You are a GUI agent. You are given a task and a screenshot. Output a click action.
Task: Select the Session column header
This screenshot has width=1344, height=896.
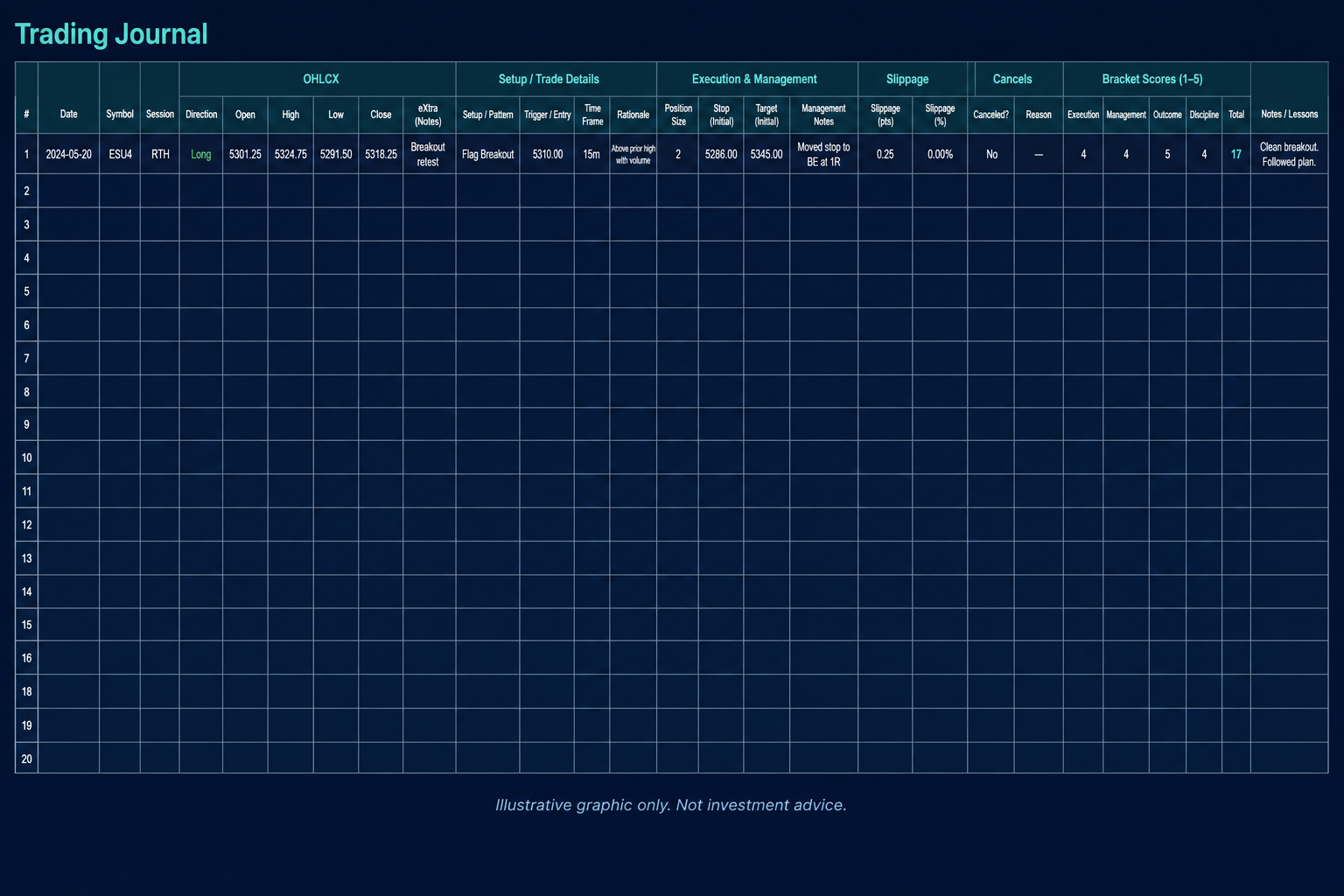(159, 115)
